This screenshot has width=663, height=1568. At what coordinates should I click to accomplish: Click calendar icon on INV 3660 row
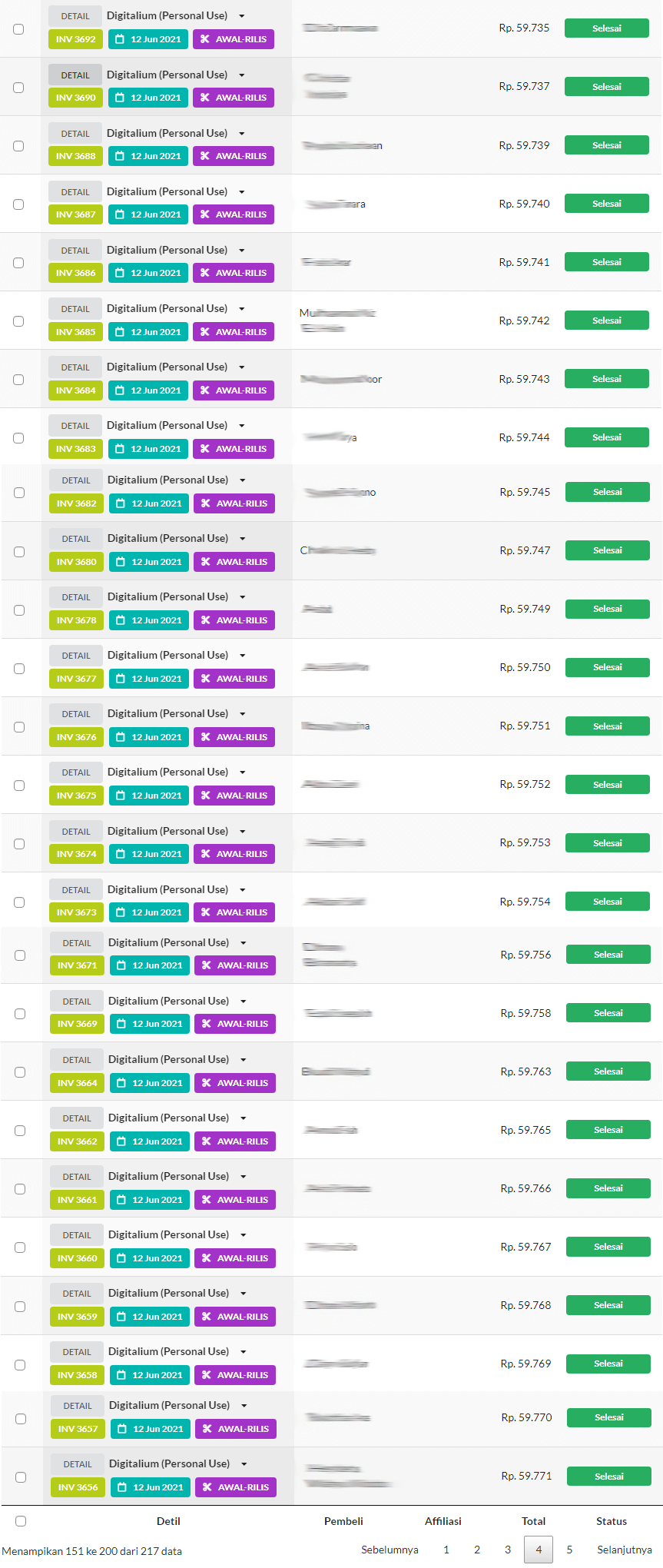click(x=121, y=1258)
